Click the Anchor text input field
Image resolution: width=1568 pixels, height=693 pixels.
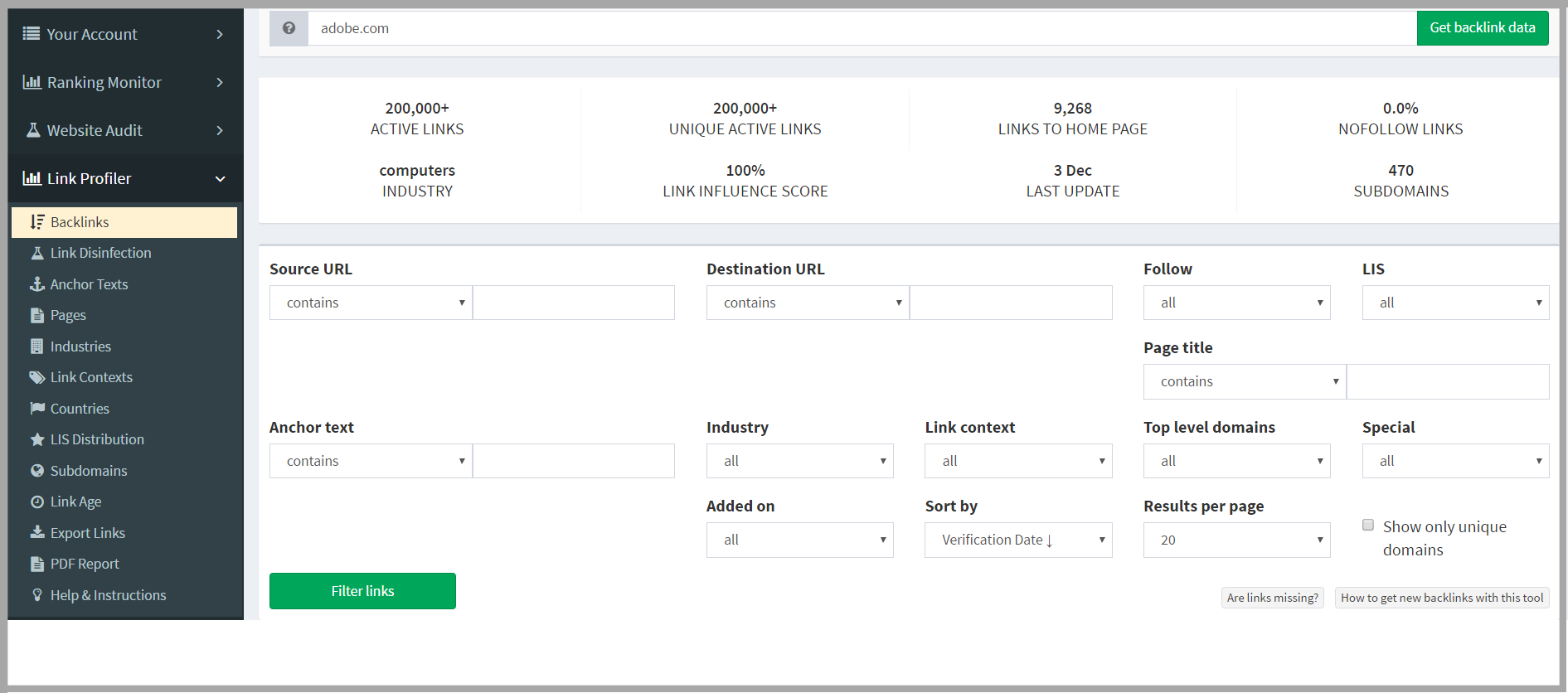click(x=574, y=461)
